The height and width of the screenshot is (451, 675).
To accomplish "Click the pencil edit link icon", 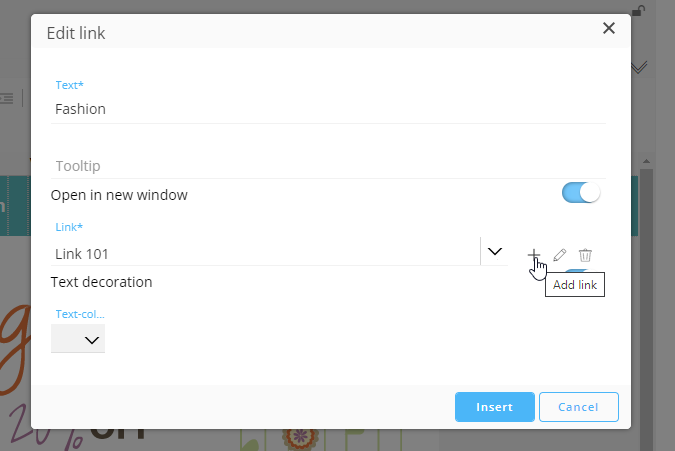I will (x=560, y=255).
